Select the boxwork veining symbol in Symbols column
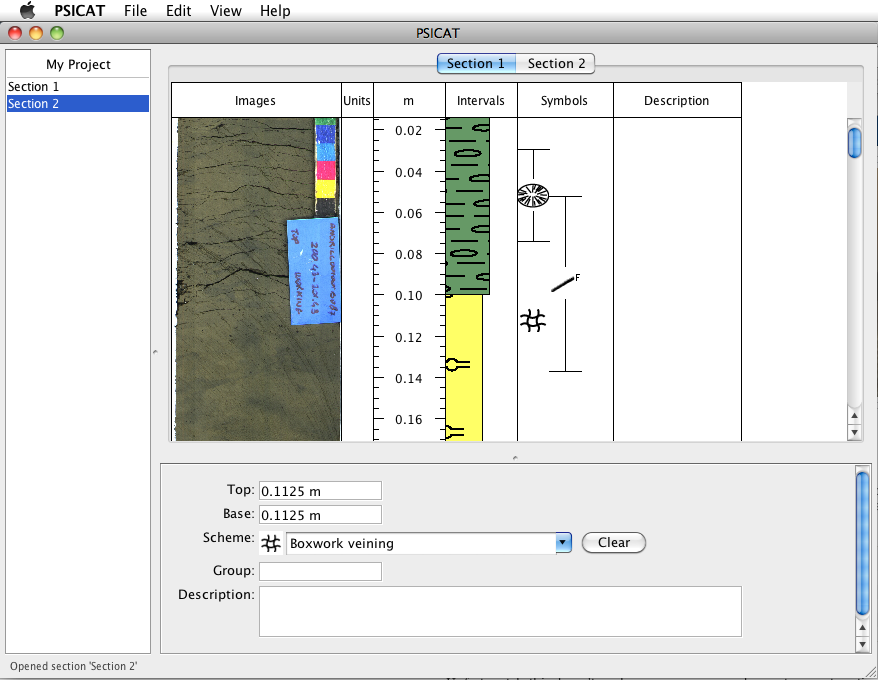The image size is (878, 680). click(533, 321)
